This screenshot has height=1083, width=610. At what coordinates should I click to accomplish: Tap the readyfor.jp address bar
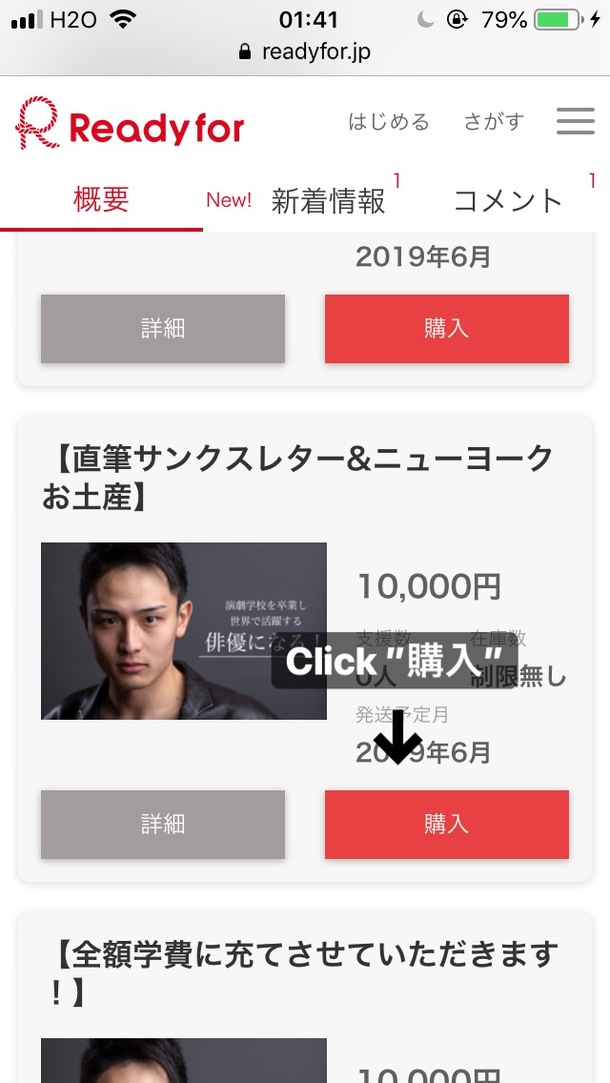(305, 52)
